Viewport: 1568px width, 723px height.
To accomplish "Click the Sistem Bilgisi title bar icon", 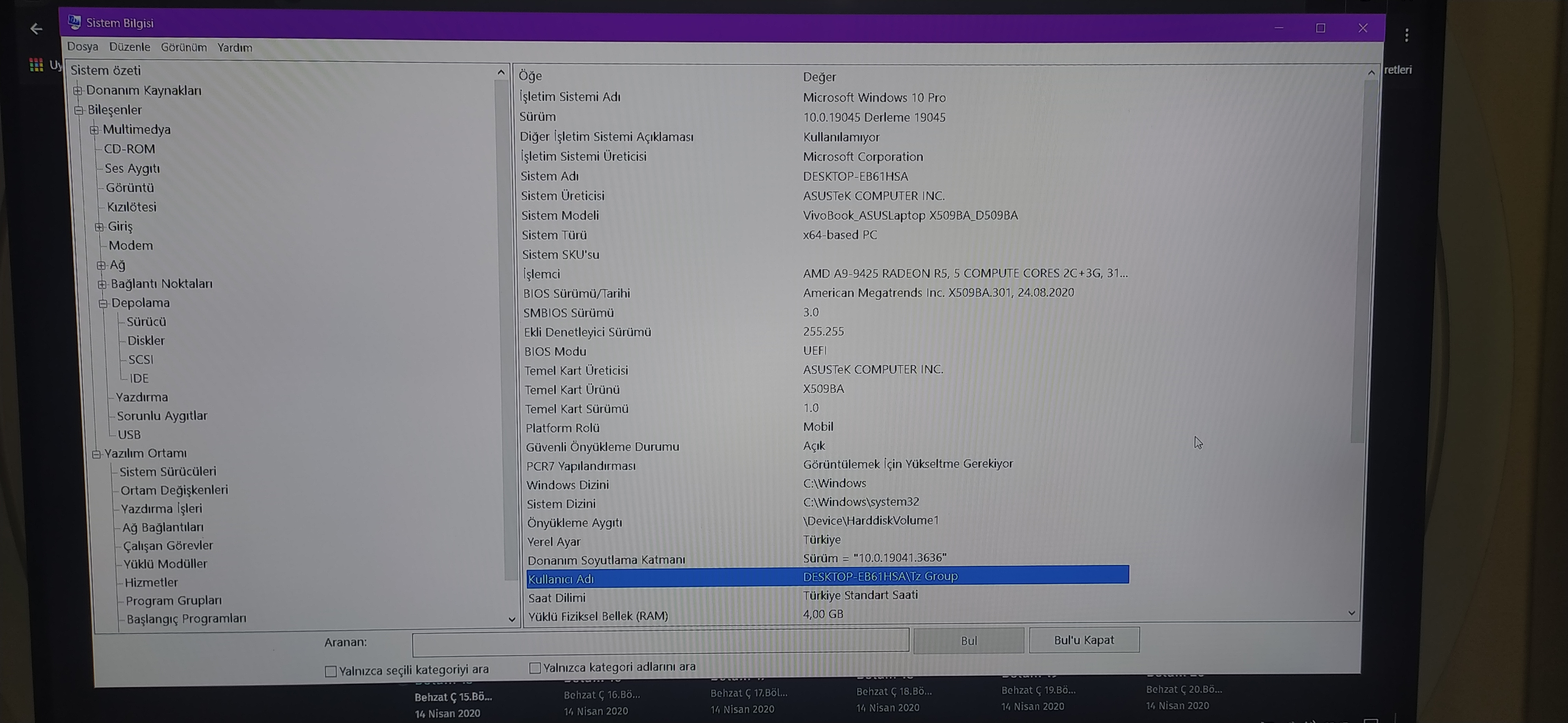I will (75, 22).
